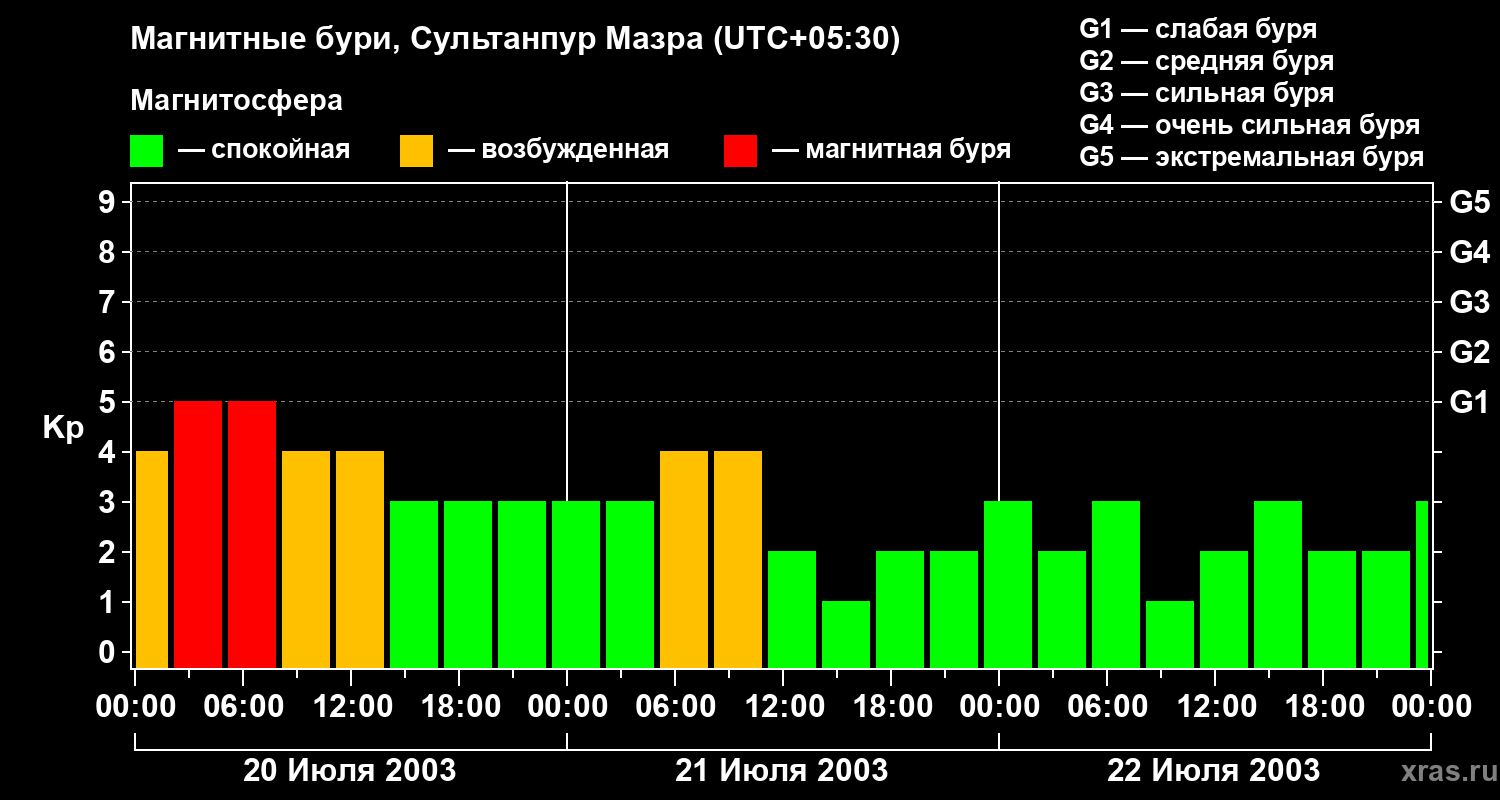Click the 'G2 — средняя буря' legend line
This screenshot has height=800, width=1500.
(1207, 61)
